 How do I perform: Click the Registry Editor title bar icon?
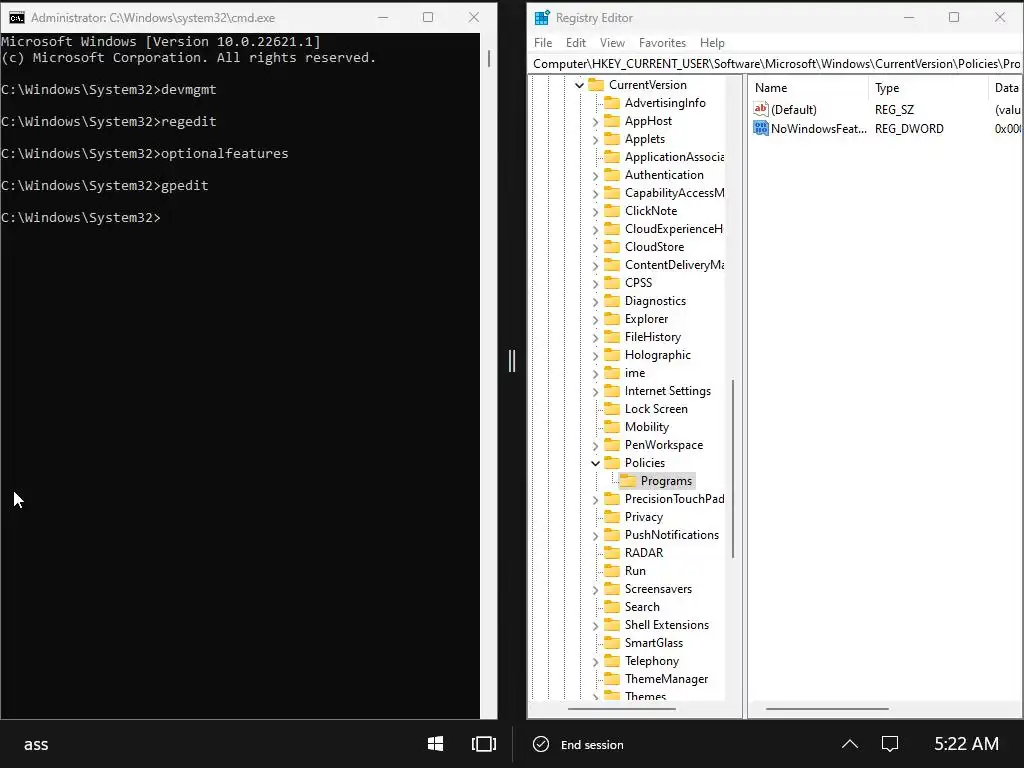(x=542, y=18)
